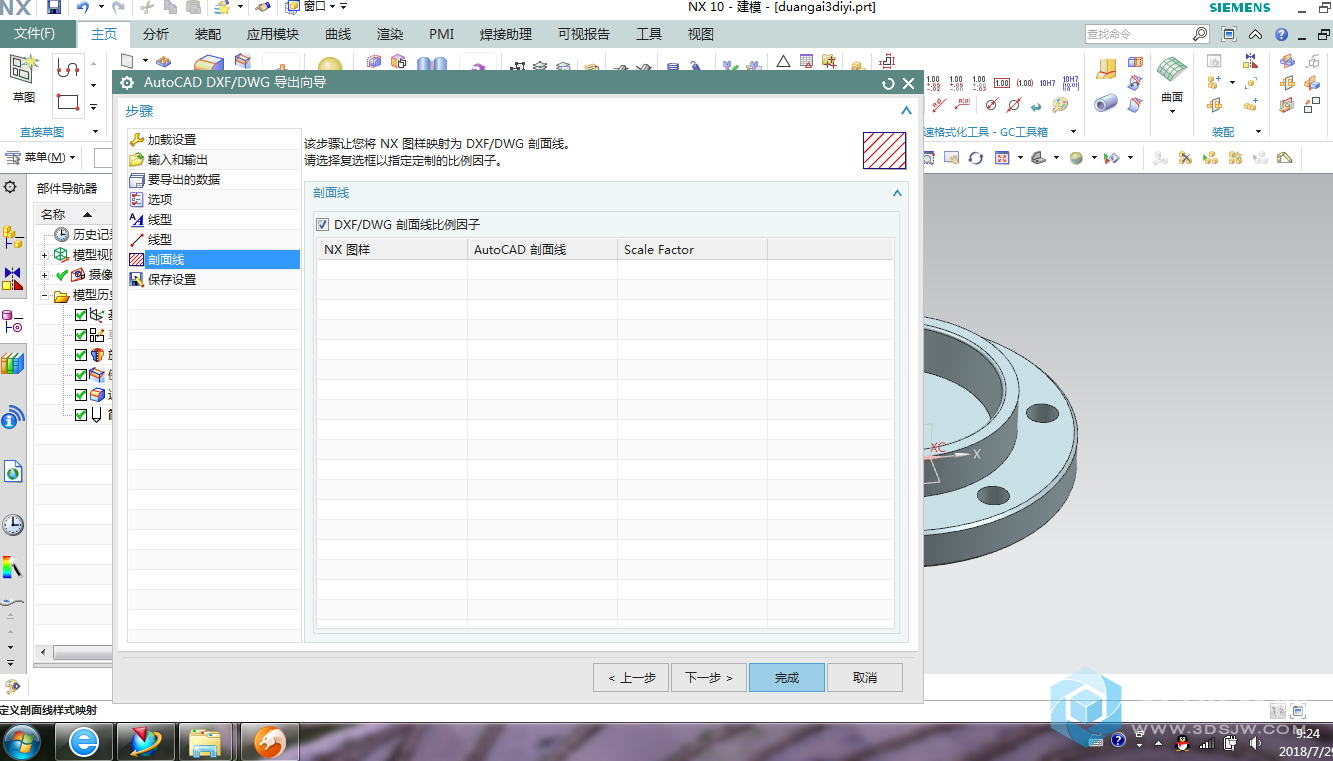Collapse the 步骤 section chevron
The width and height of the screenshot is (1333, 761).
pyautogui.click(x=906, y=111)
